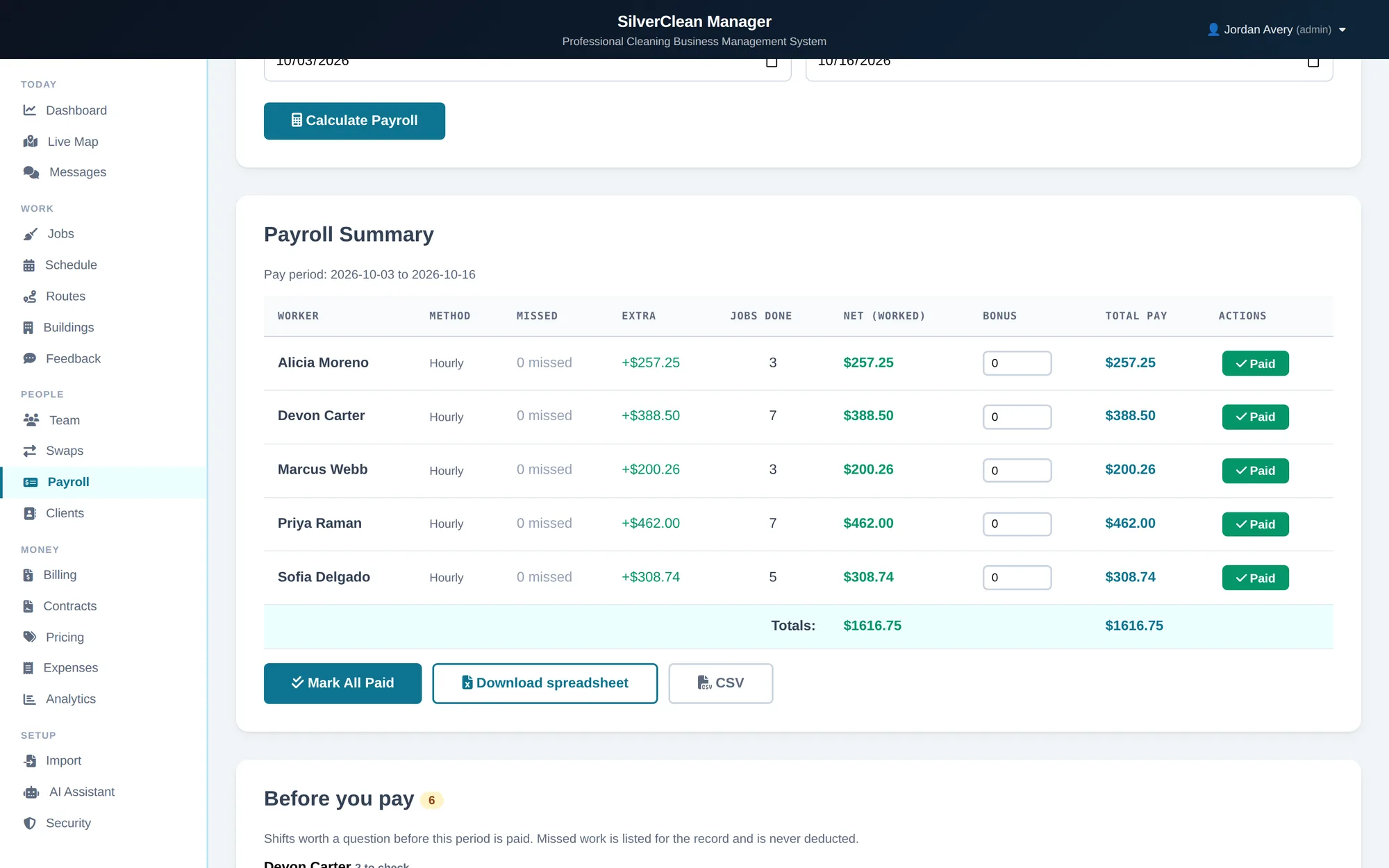Viewport: 1389px width, 868px height.
Task: Click Billing invoice icon
Action: pyautogui.click(x=28, y=575)
